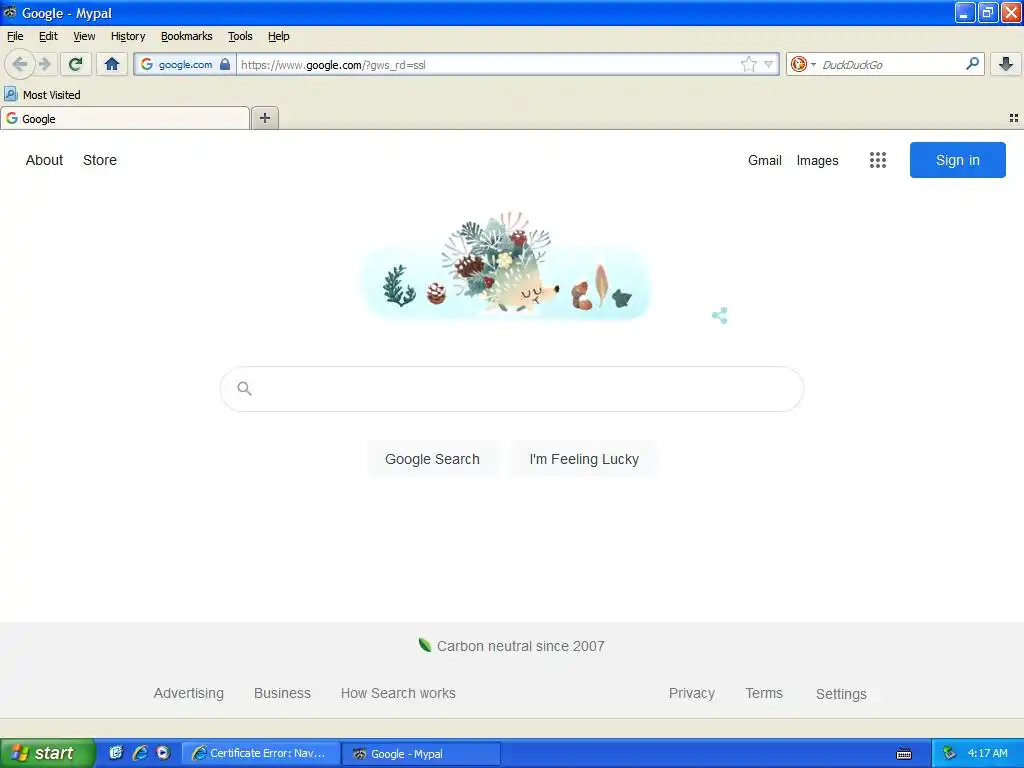Switch to Certificate Error taskbar window
This screenshot has height=768, width=1024.
pyautogui.click(x=261, y=753)
